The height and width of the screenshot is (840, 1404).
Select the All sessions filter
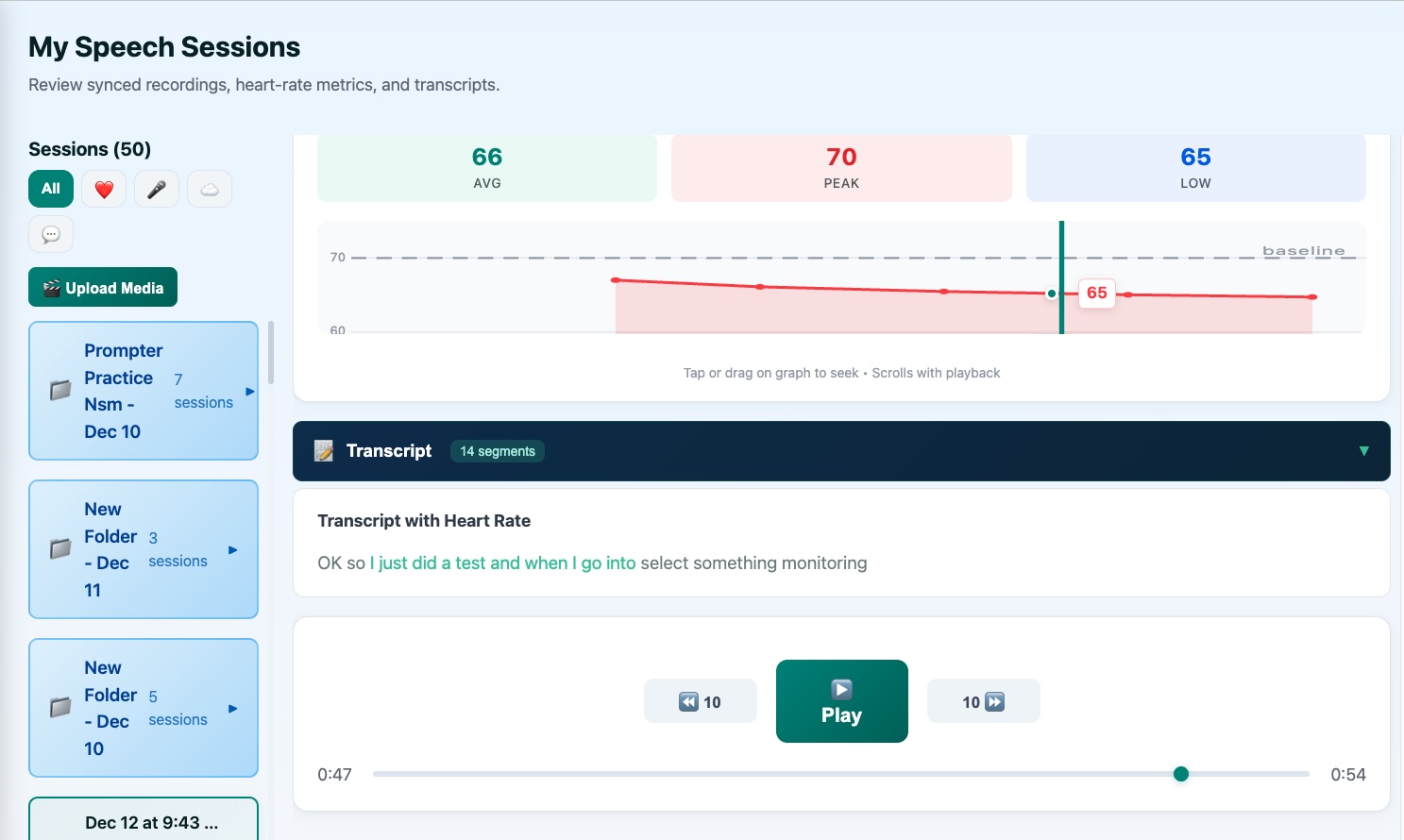pos(51,189)
